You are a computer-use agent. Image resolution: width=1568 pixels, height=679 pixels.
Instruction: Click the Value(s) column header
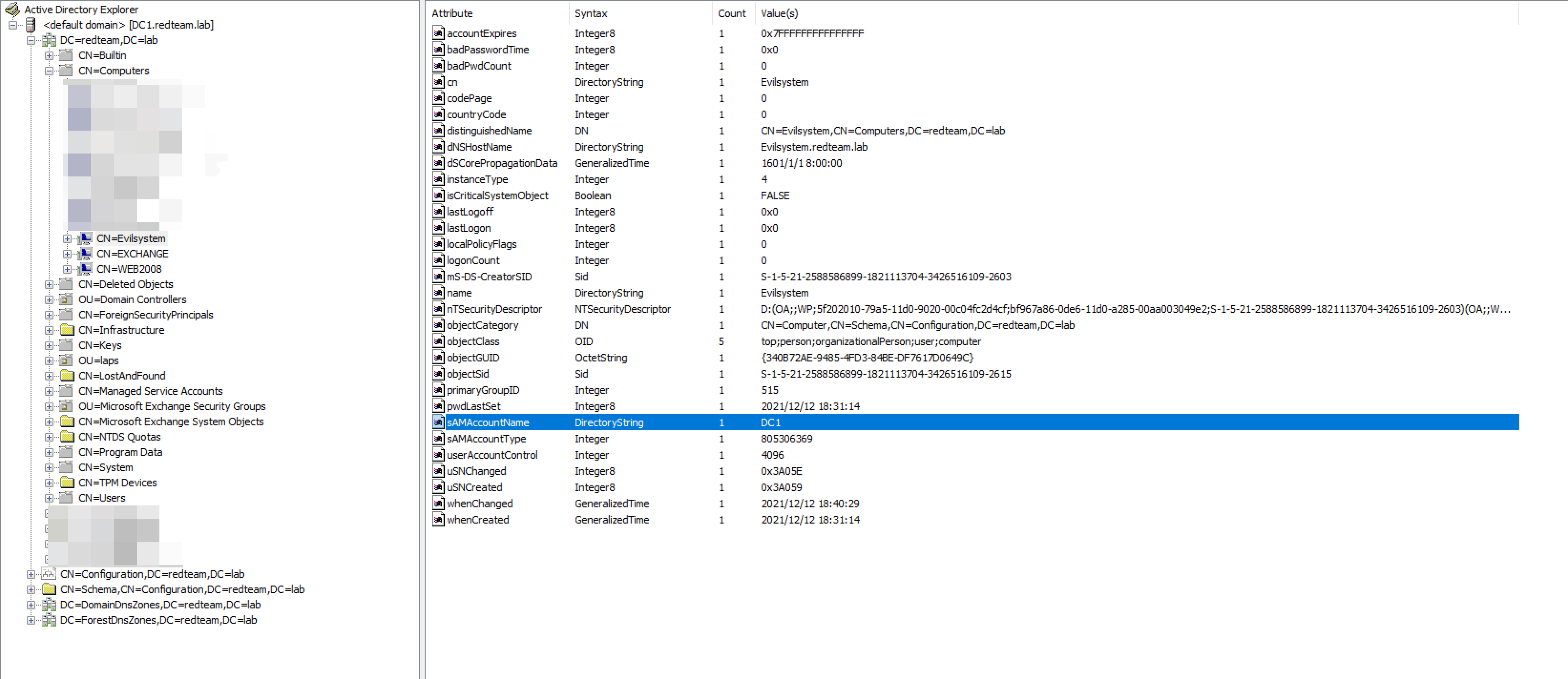click(x=779, y=13)
